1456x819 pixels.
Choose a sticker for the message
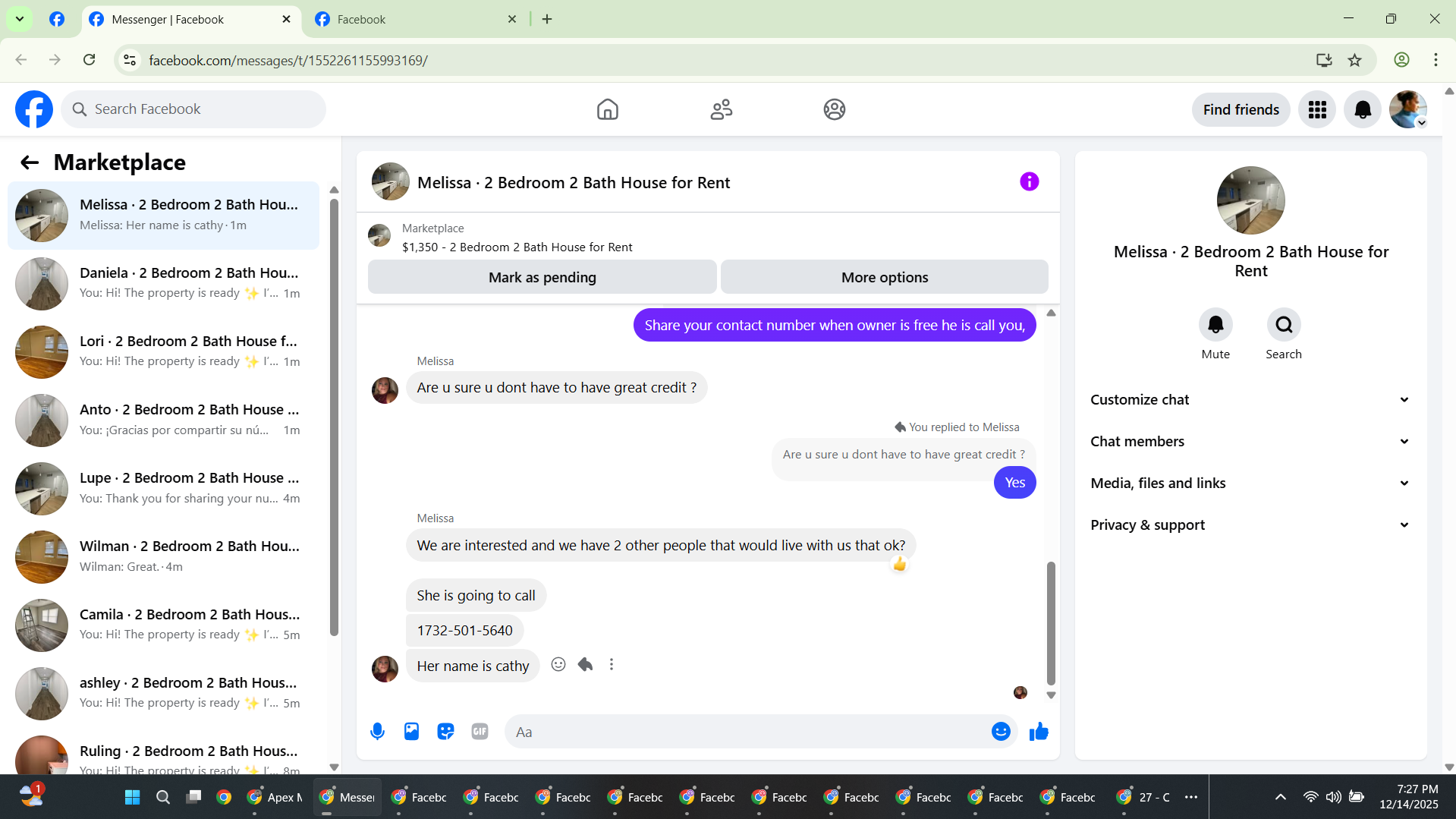click(x=445, y=732)
